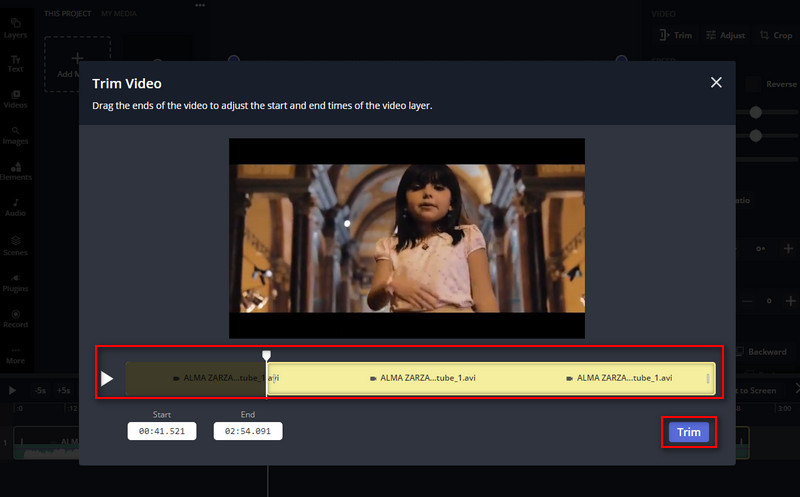This screenshot has height=497, width=800.
Task: Open the Layers panel in sidebar
Action: pos(16,28)
